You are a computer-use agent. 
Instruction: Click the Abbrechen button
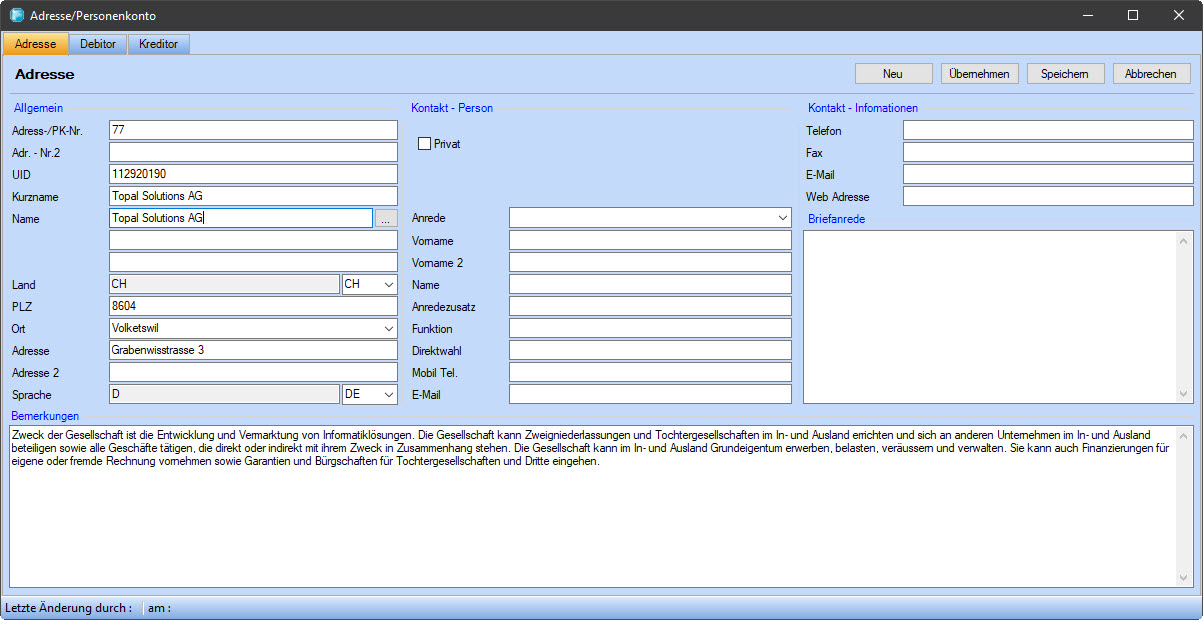pyautogui.click(x=1151, y=74)
